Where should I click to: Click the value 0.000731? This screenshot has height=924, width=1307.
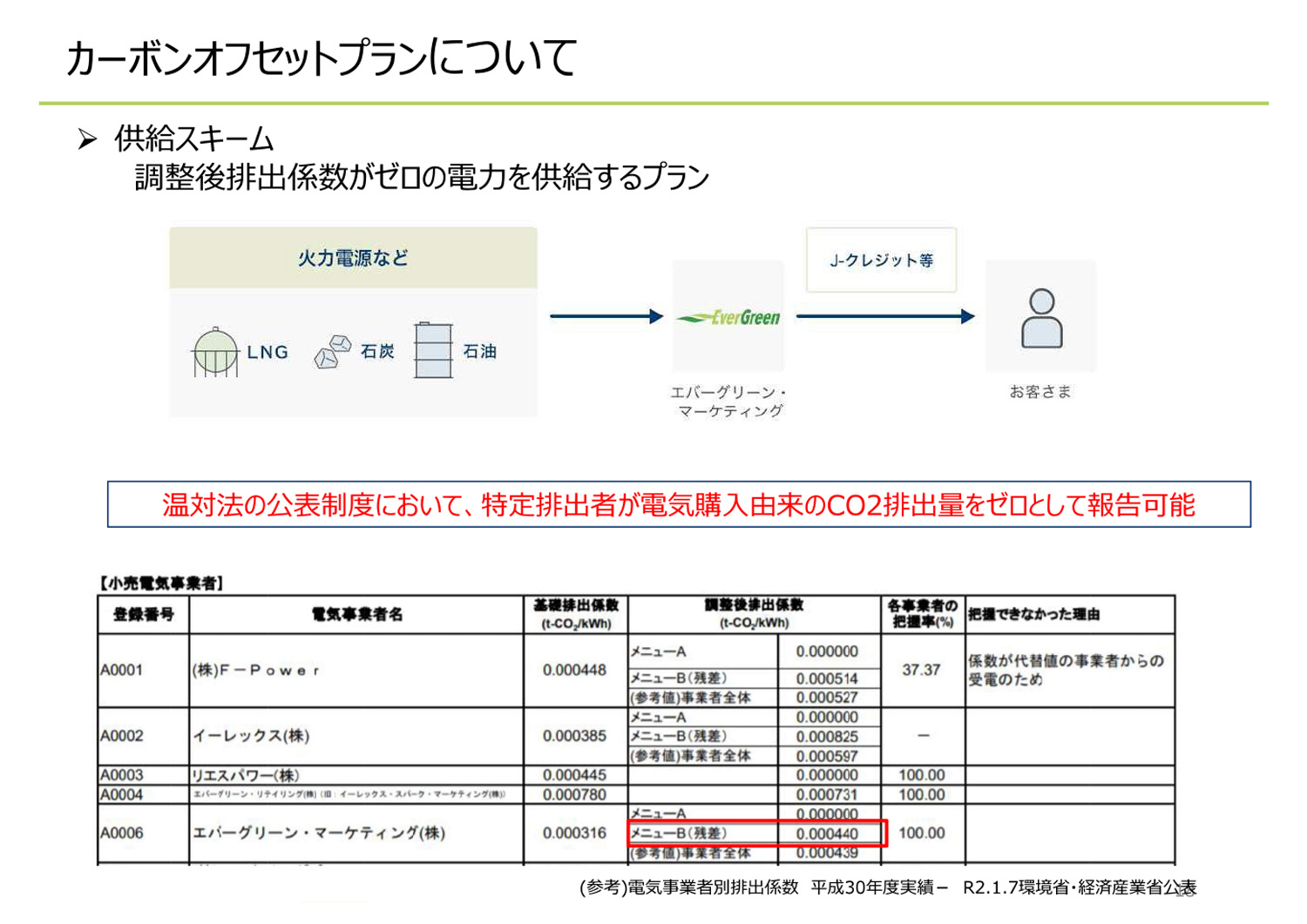point(827,794)
